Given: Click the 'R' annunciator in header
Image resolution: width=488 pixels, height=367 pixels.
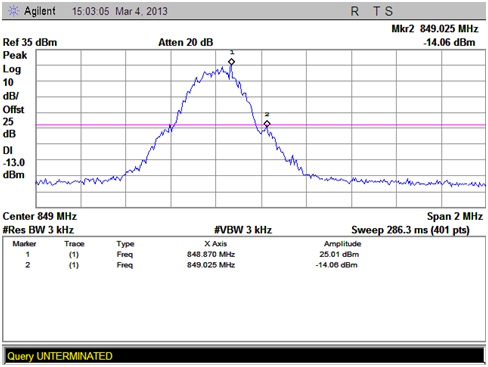Looking at the screenshot, I should click(x=355, y=11).
